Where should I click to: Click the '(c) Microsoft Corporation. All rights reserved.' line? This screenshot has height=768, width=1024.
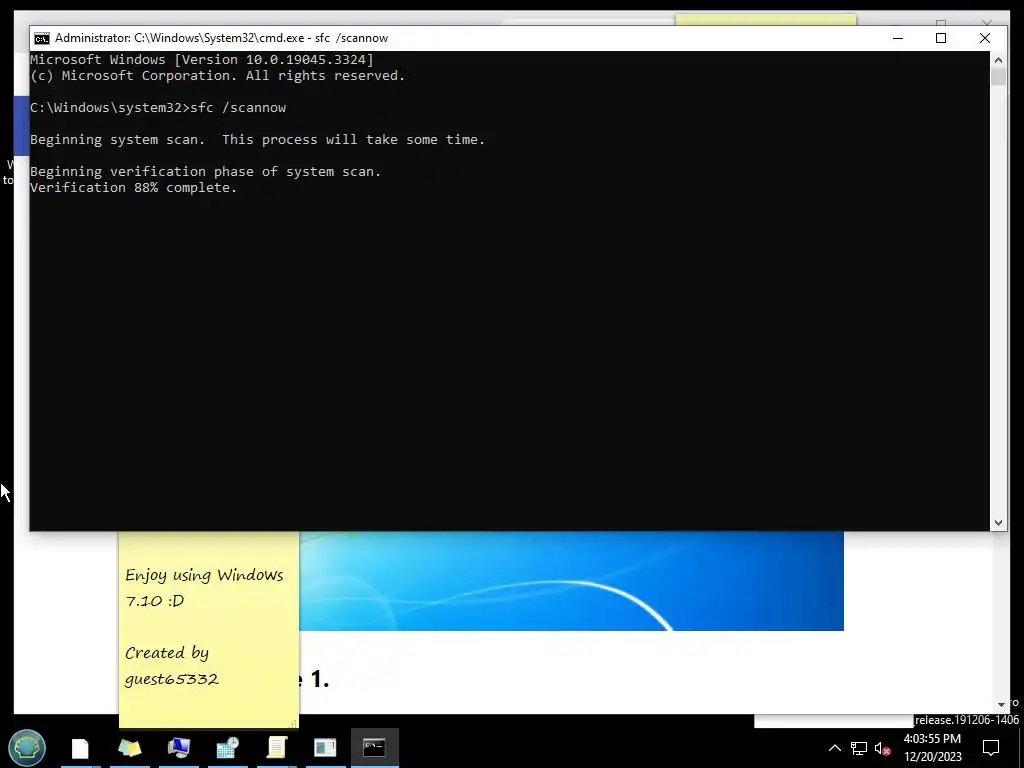(x=217, y=76)
